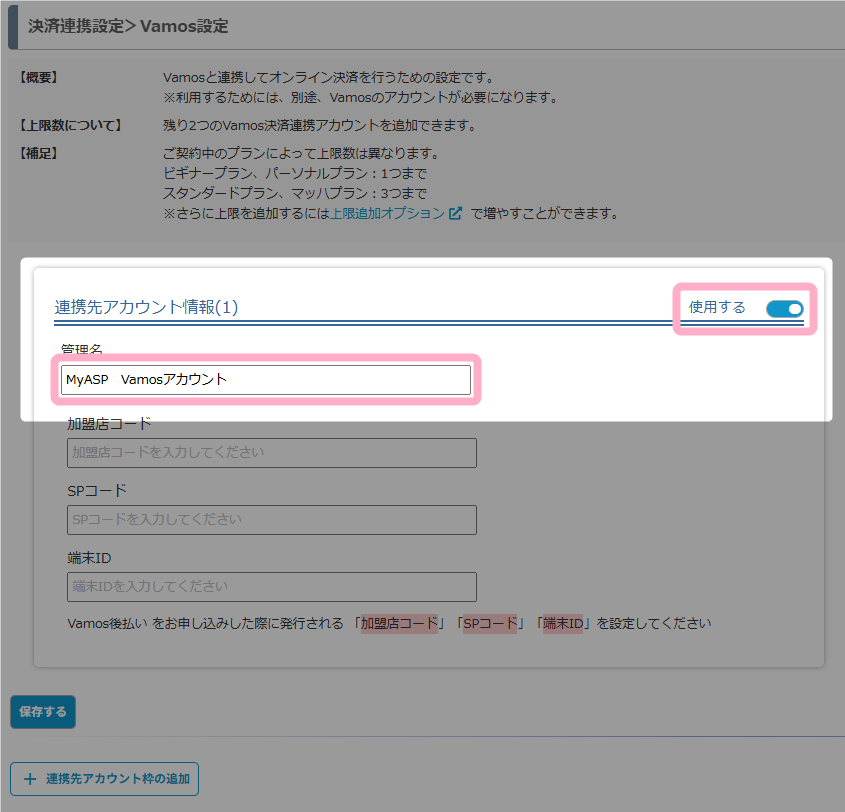Click the 連携先アカウント情報(1) section heading
This screenshot has width=845, height=812.
[146, 307]
